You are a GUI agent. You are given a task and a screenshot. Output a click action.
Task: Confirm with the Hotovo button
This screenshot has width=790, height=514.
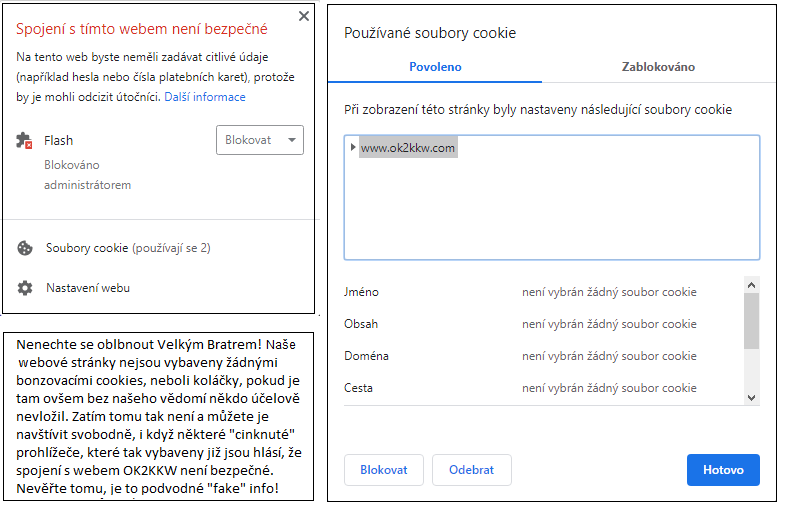coord(723,470)
